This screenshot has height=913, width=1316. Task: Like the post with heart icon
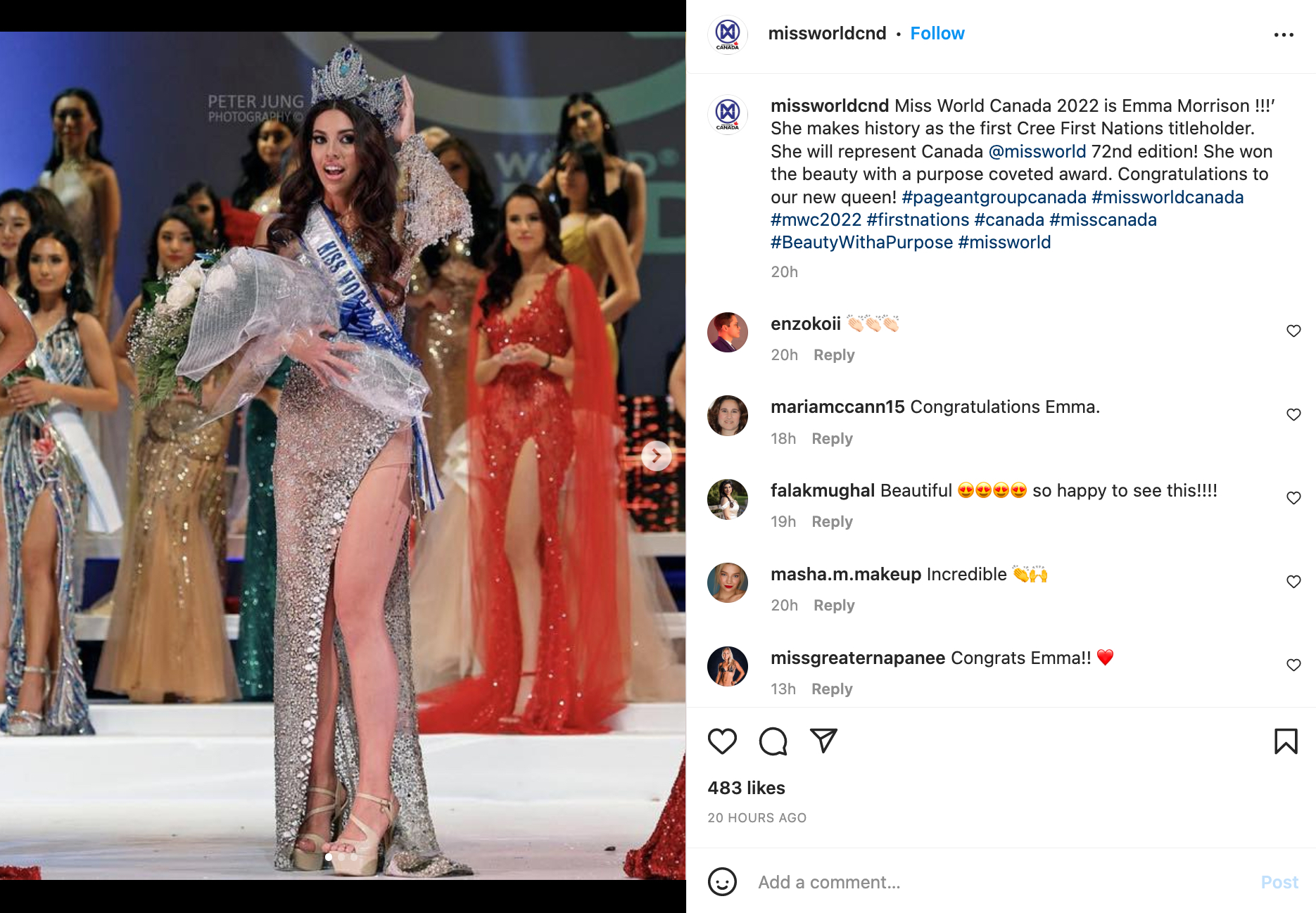point(722,741)
